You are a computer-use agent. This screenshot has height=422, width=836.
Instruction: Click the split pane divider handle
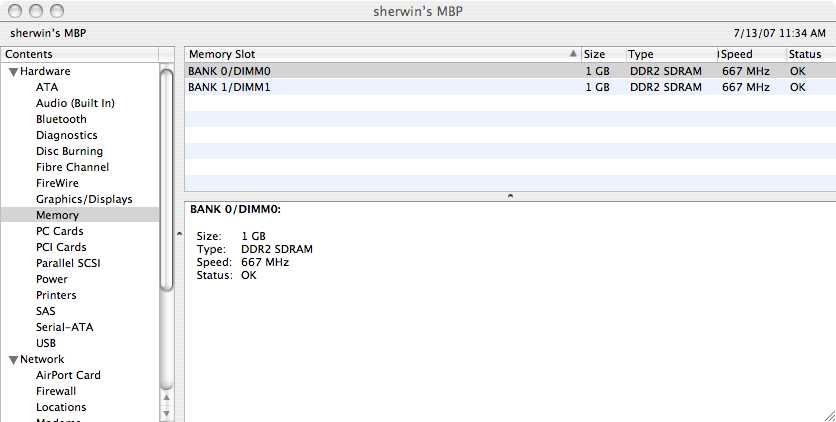(510, 196)
